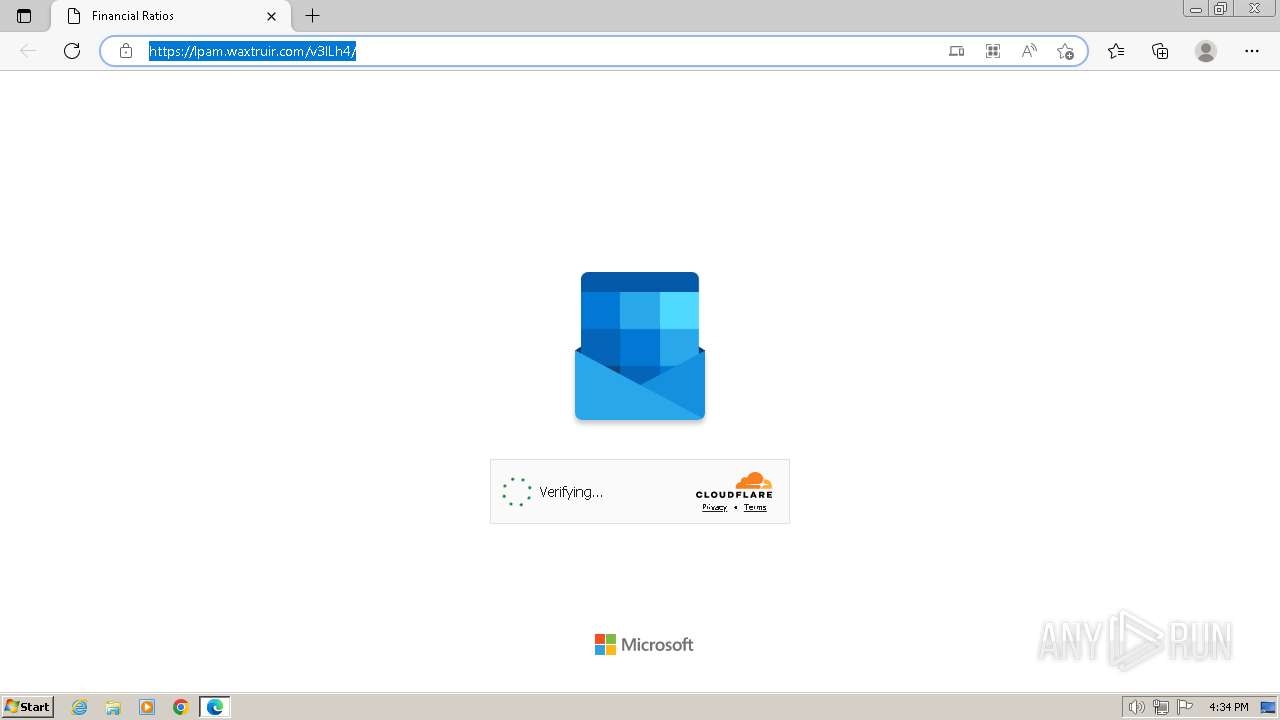Open the app available device icon

coord(957,51)
